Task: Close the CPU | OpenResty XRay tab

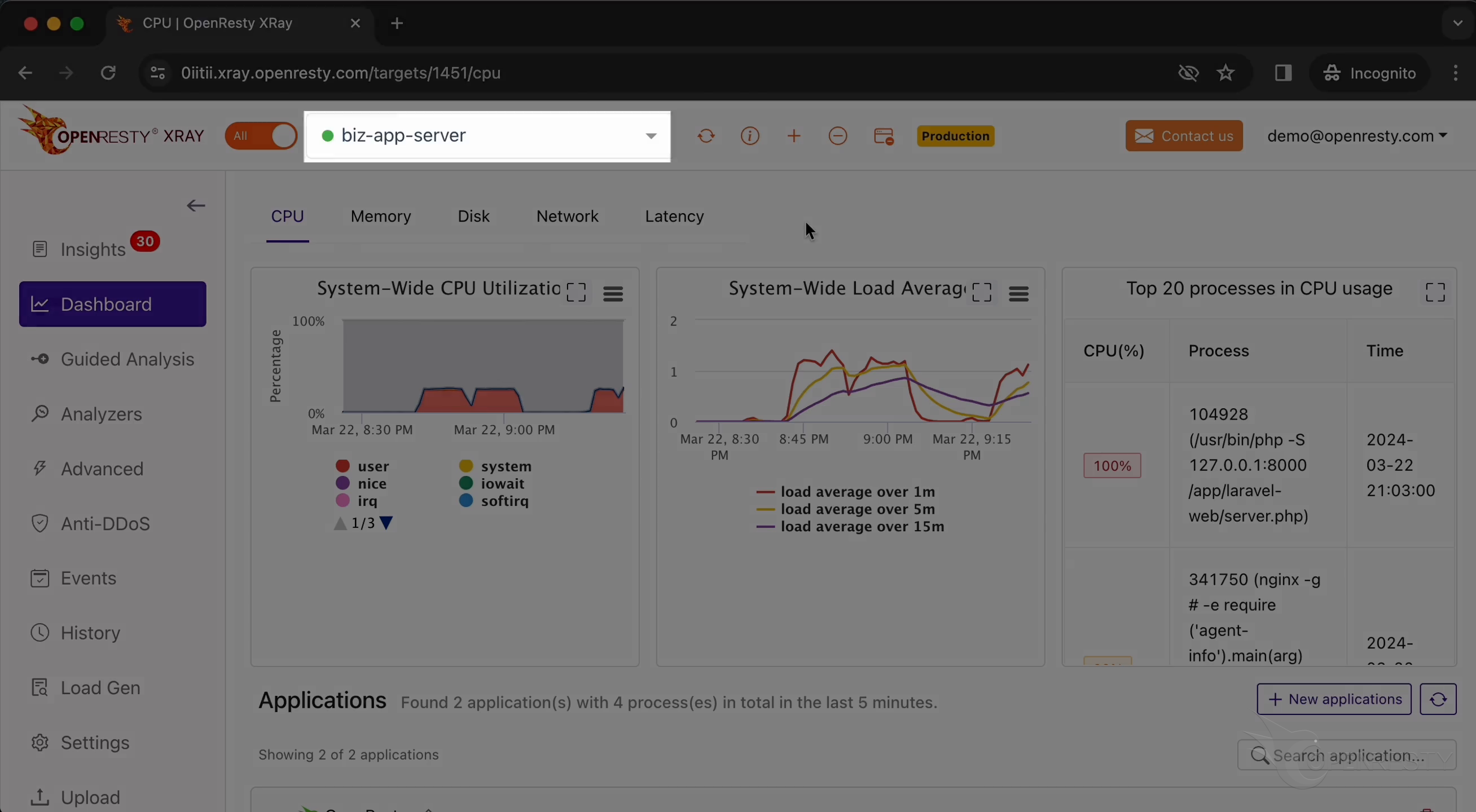Action: click(x=355, y=24)
